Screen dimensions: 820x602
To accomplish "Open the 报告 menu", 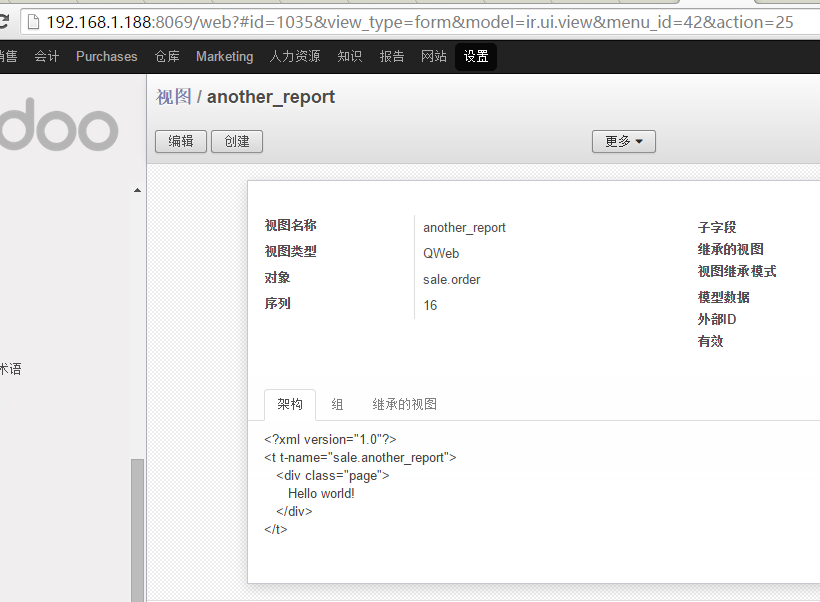I will [392, 57].
